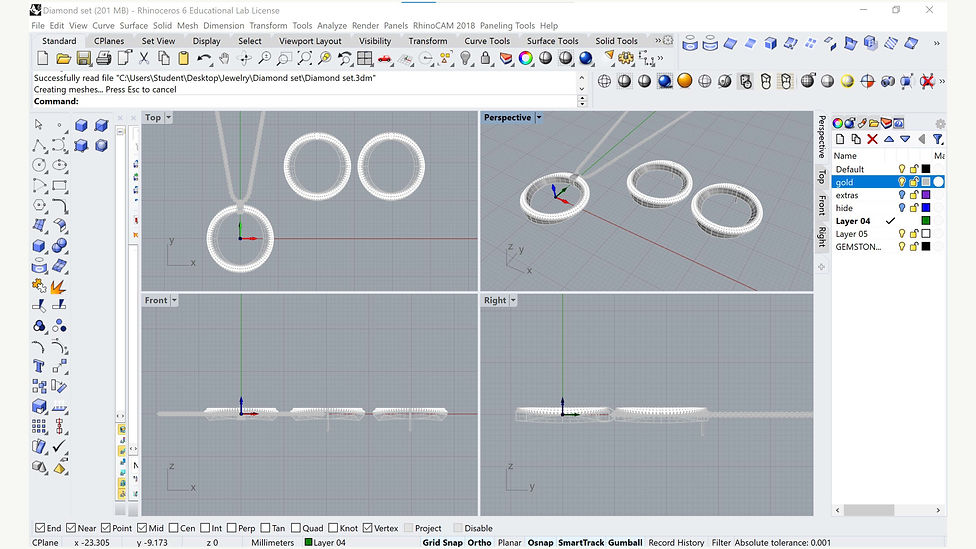Viewport: 976px width, 549px height.
Task: Open the Perspective viewport dropdown arrow
Action: (538, 117)
